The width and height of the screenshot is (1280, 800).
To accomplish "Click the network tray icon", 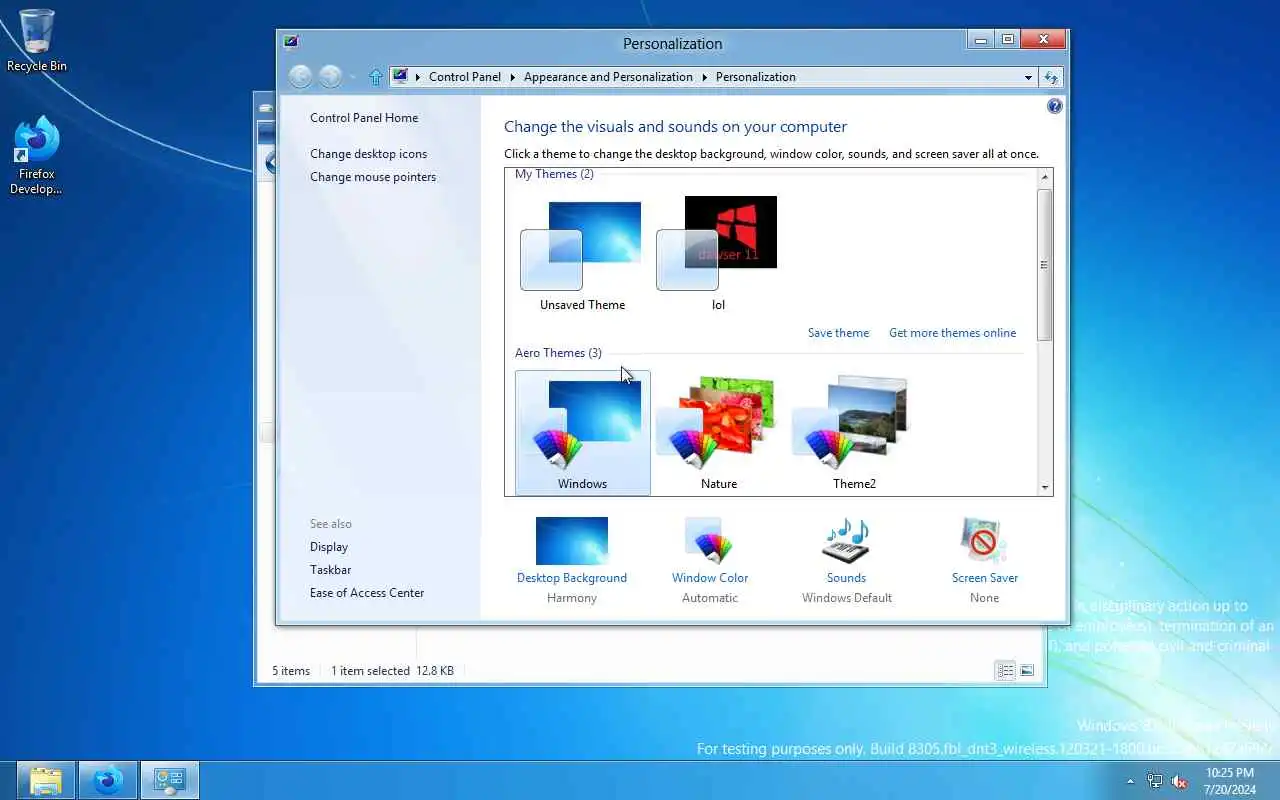I will (x=1155, y=781).
